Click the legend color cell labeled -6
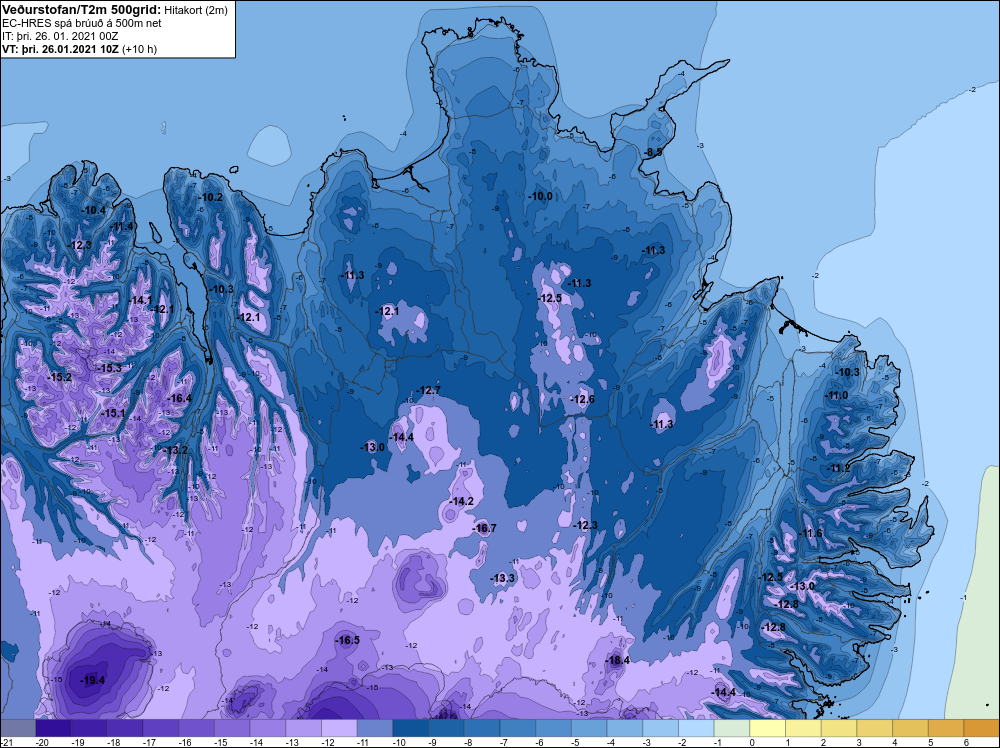The image size is (1000, 748). [x=554, y=728]
